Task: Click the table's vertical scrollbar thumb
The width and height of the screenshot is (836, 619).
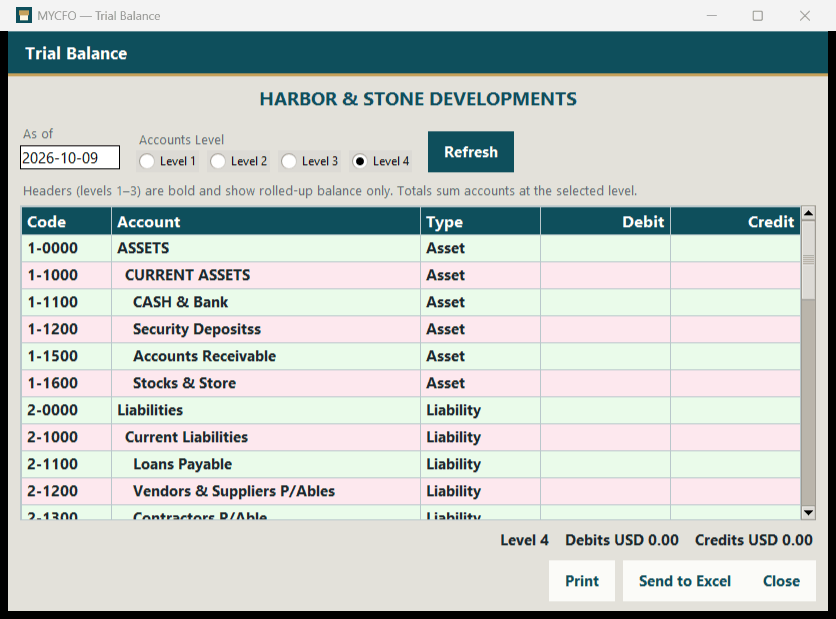Action: click(808, 260)
